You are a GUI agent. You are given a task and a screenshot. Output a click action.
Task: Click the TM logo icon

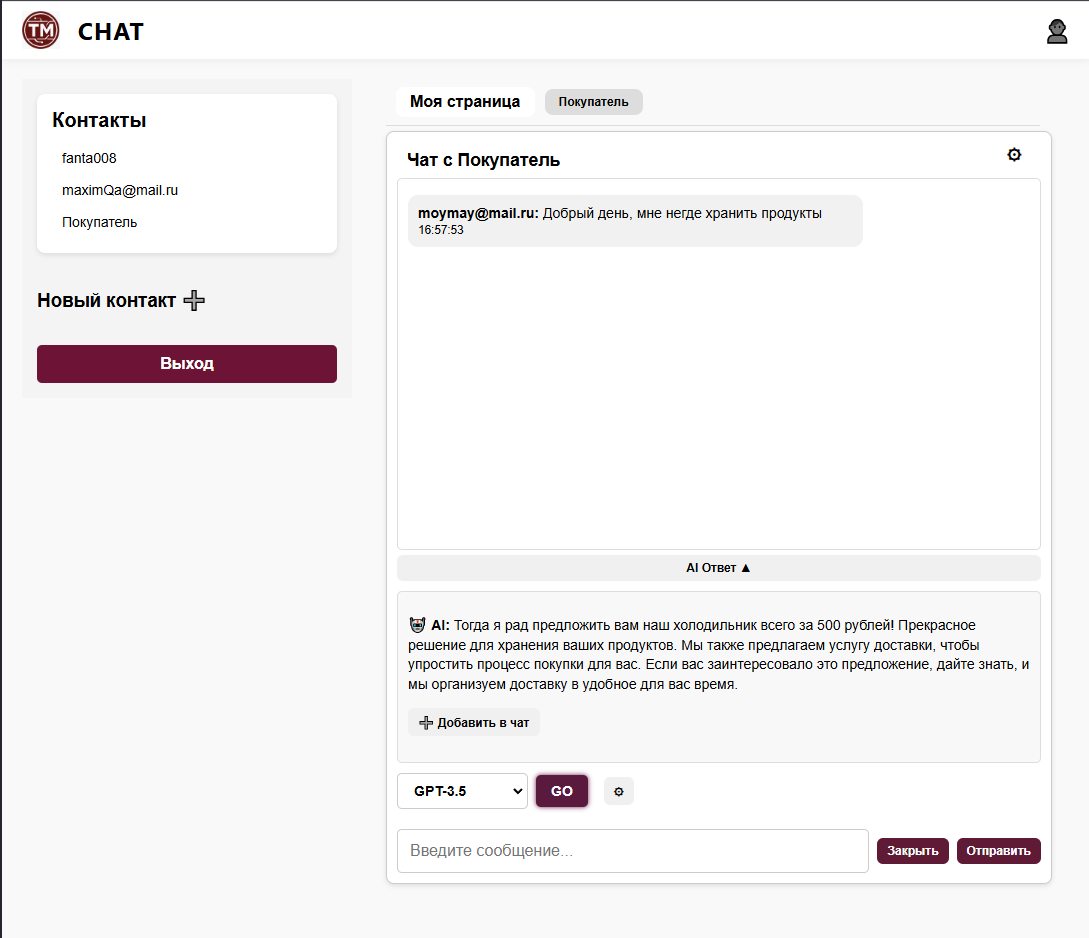(x=41, y=31)
